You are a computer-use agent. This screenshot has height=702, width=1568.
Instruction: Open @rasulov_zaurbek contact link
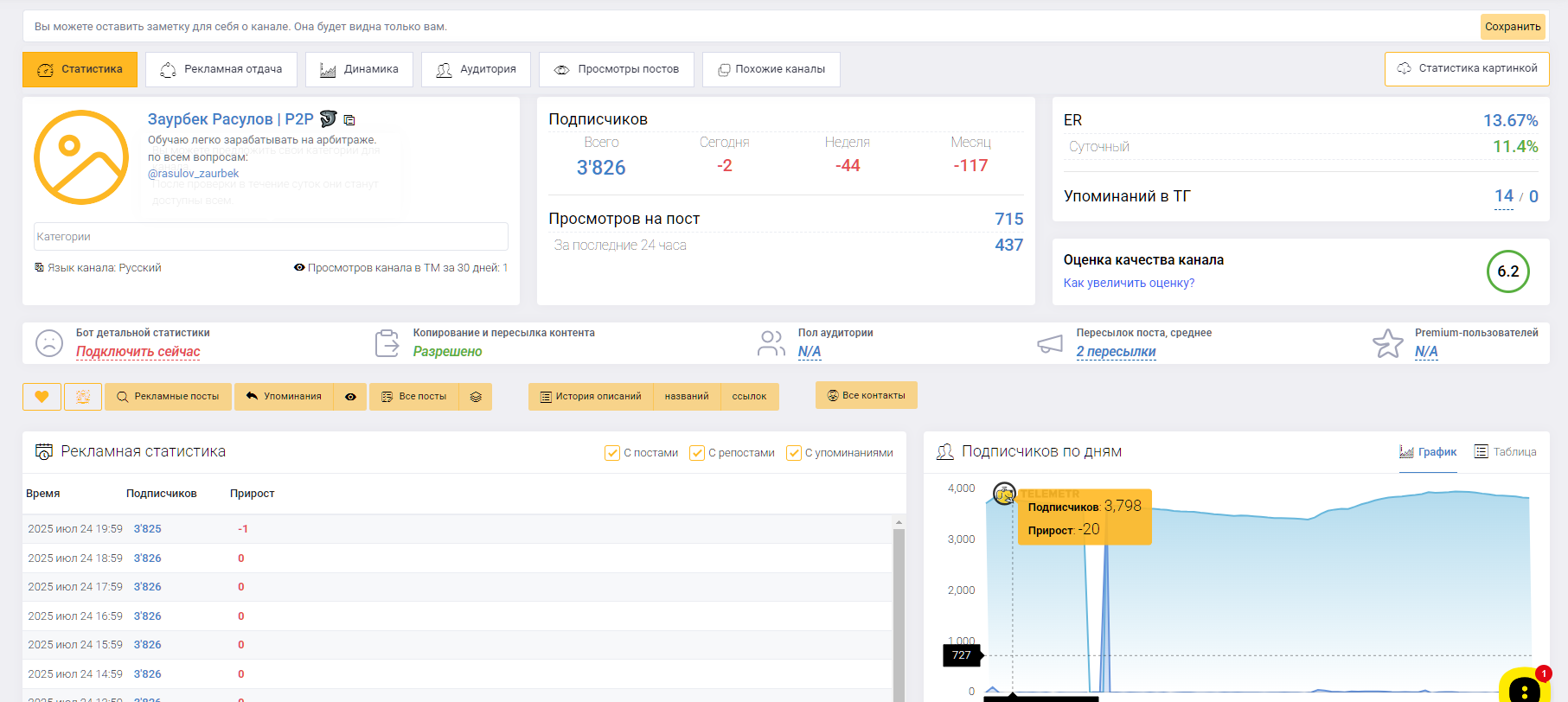pos(193,173)
